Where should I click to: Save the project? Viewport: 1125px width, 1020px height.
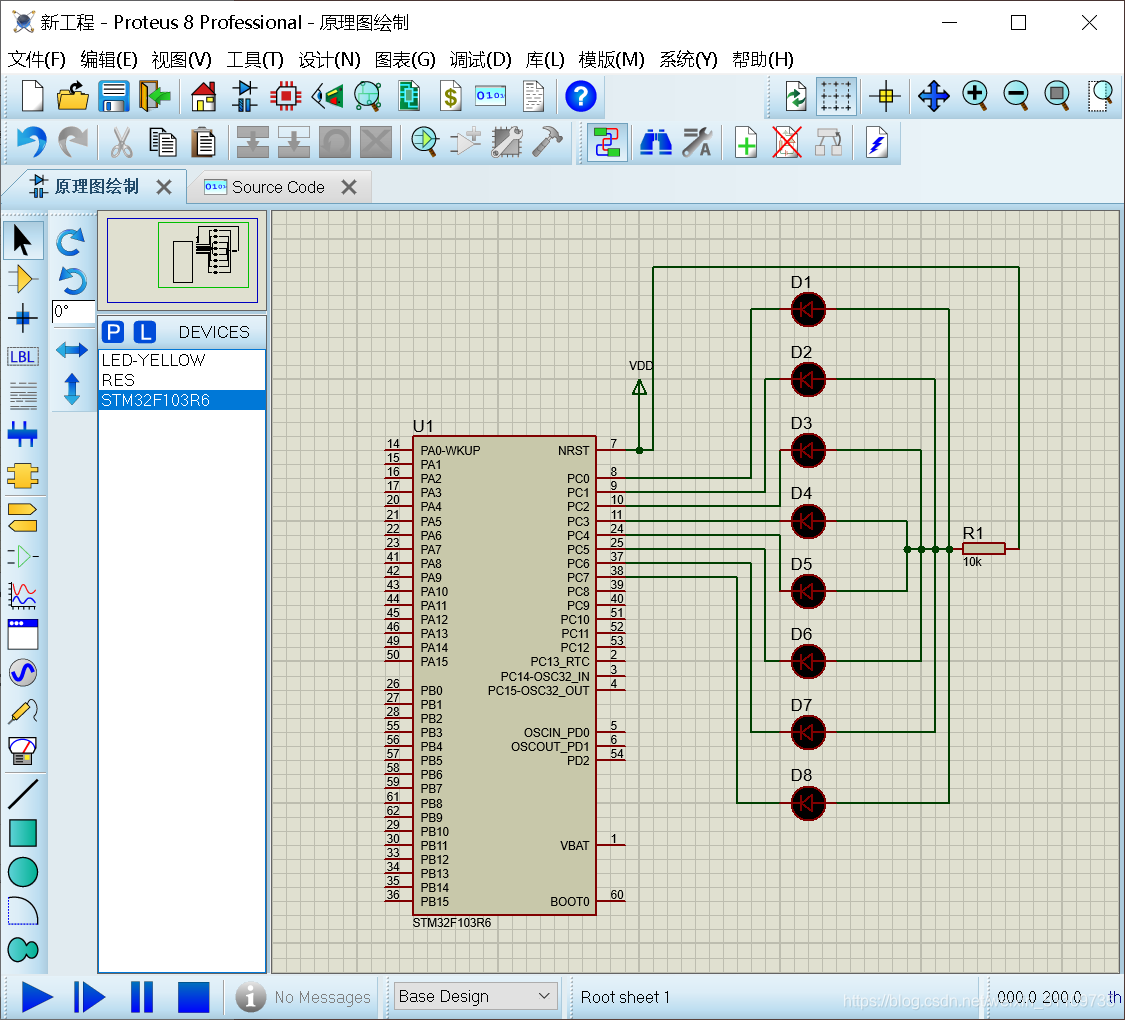coord(113,96)
